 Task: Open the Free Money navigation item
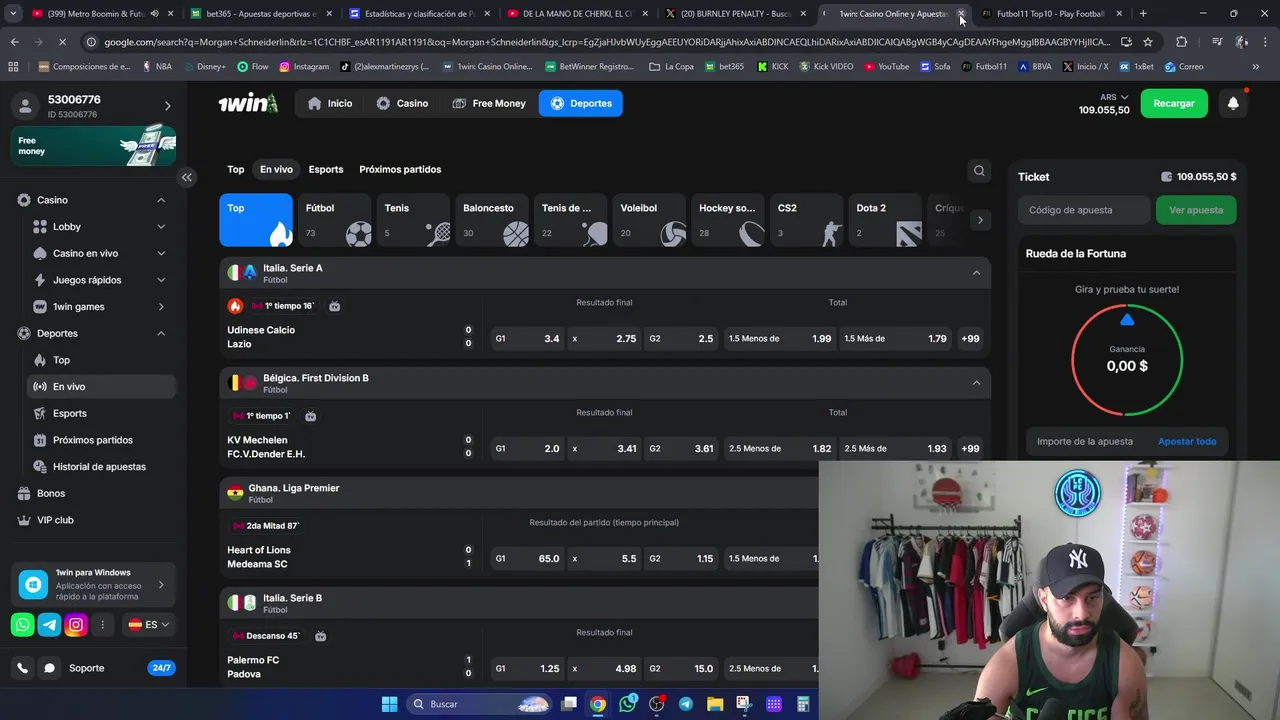coord(489,103)
